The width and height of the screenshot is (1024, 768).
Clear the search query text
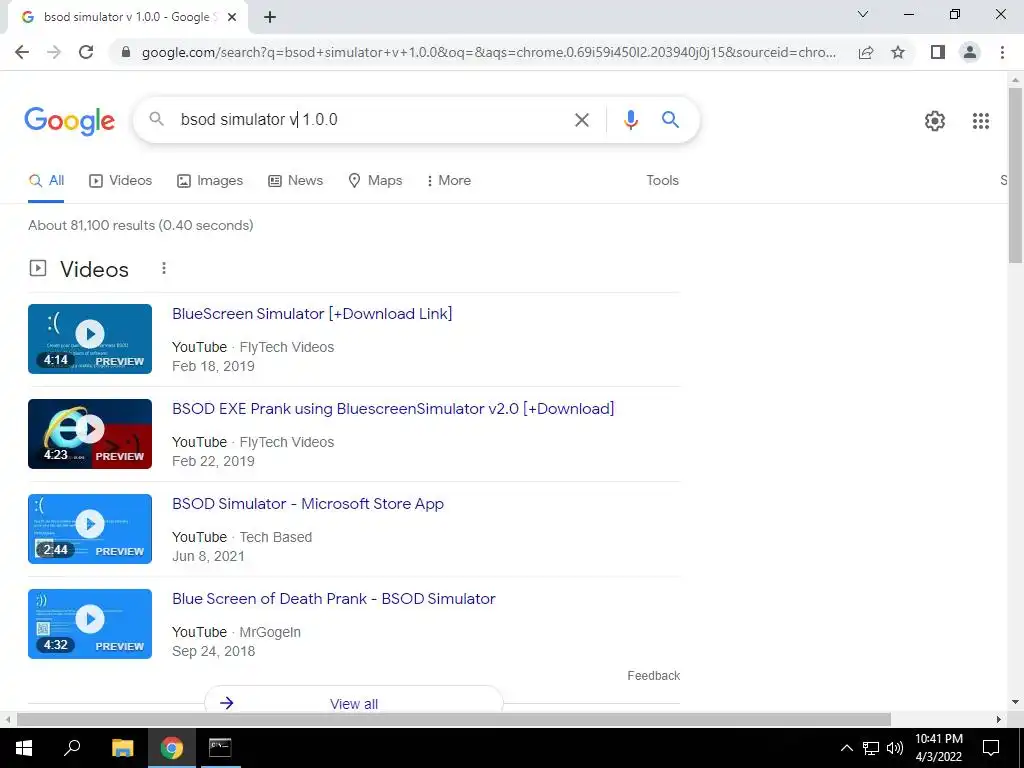tap(581, 120)
